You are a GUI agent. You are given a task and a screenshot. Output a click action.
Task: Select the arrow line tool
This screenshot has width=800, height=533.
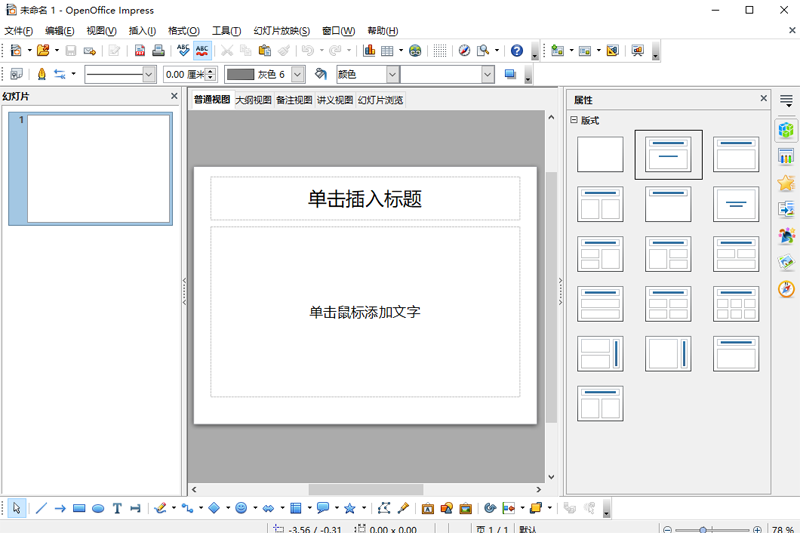tap(60, 508)
